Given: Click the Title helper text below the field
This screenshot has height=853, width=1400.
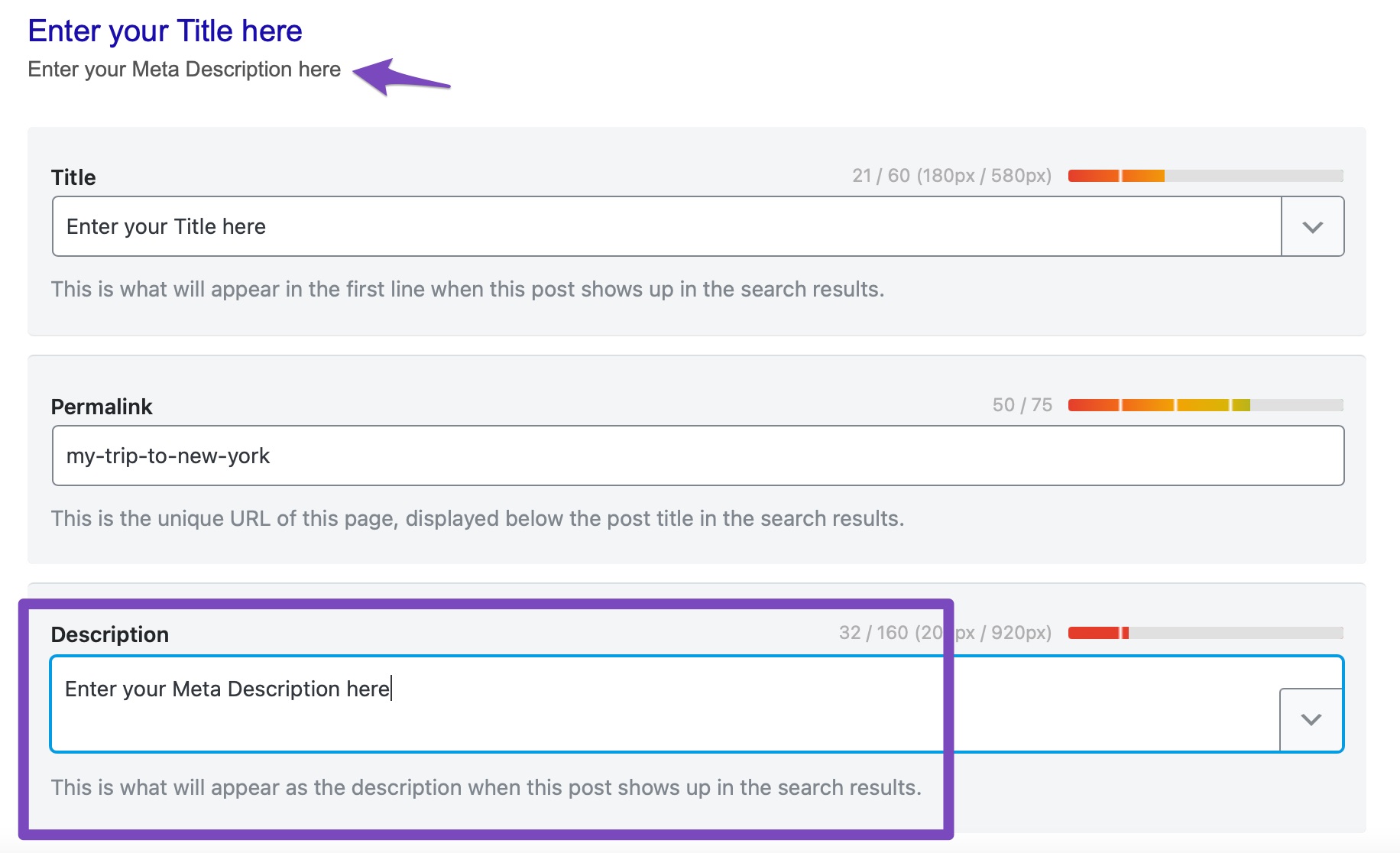Looking at the screenshot, I should click(x=468, y=289).
